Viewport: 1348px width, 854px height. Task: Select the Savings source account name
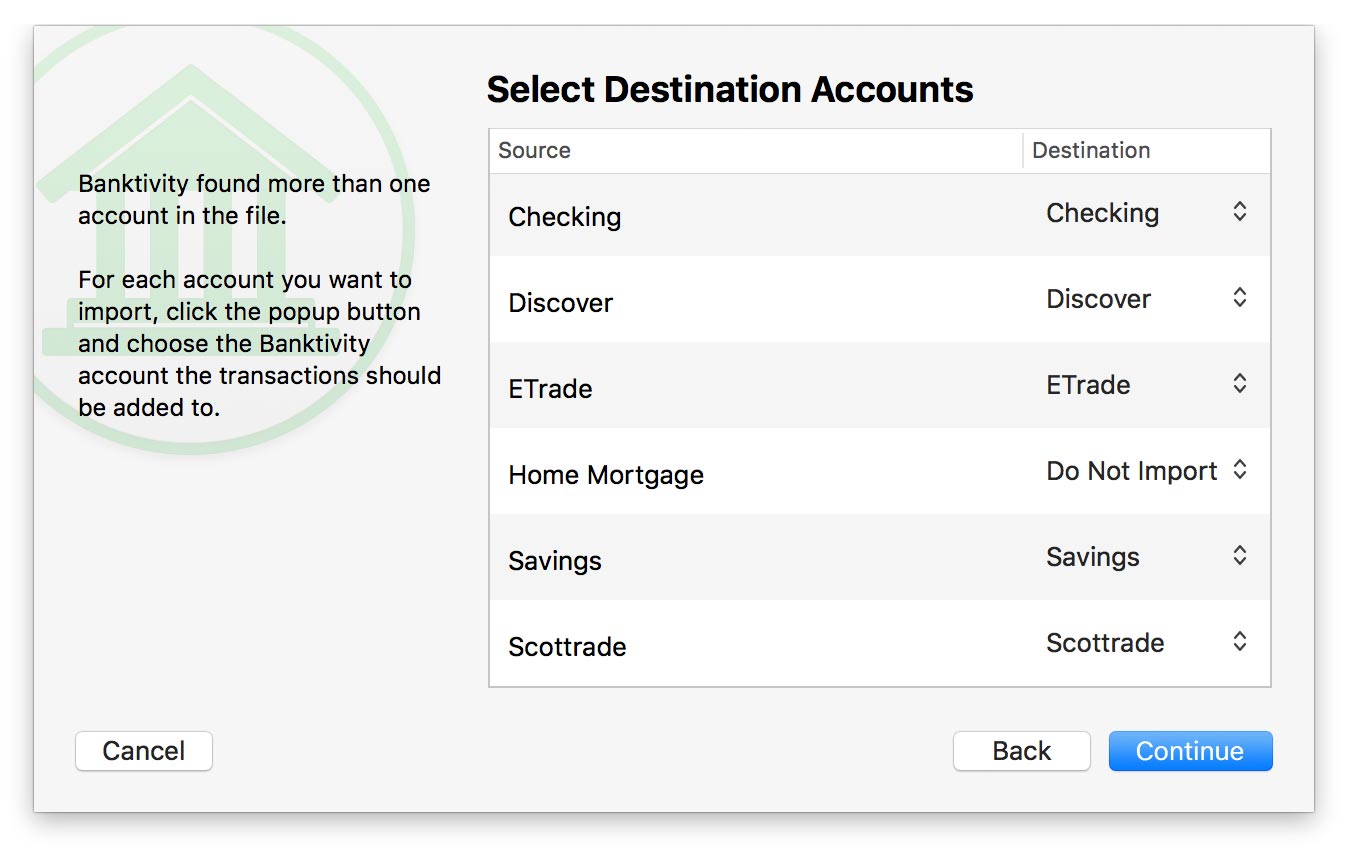(x=554, y=561)
